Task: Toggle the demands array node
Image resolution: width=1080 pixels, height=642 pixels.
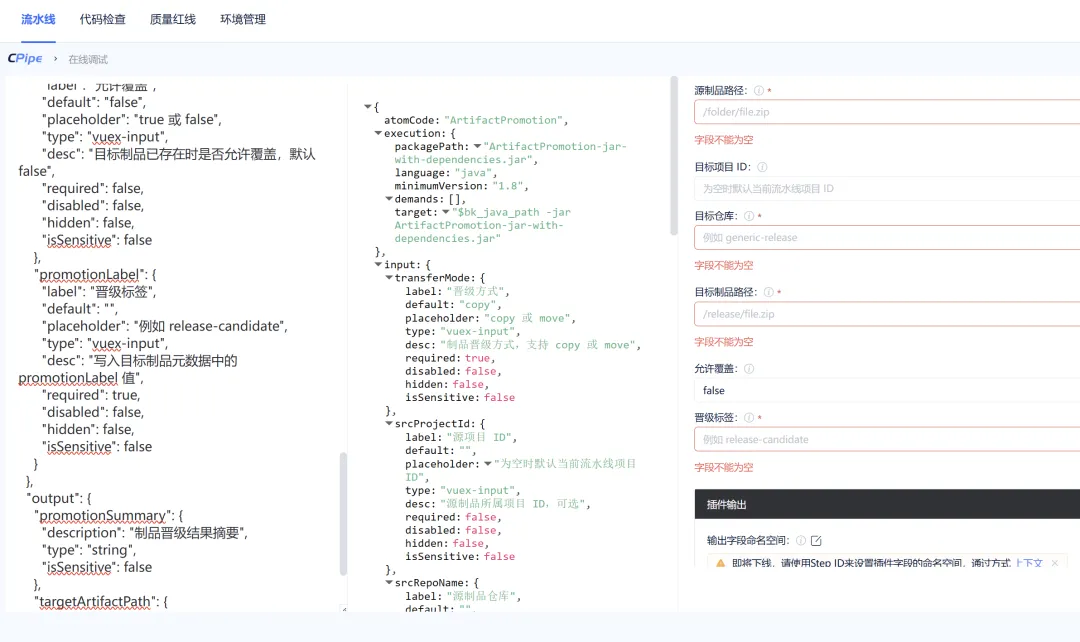Action: pos(388,198)
